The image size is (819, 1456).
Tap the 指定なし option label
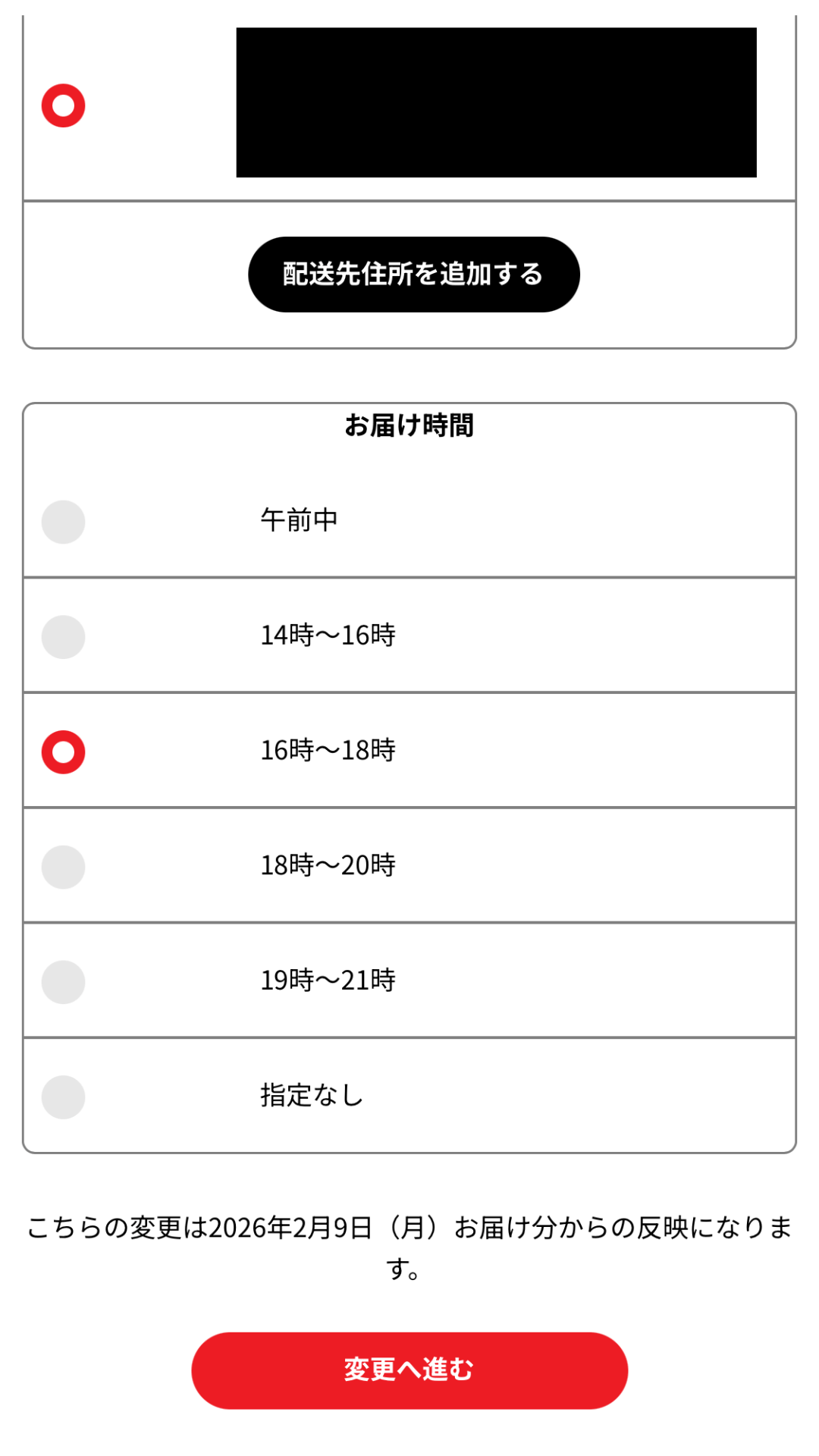[312, 1096]
